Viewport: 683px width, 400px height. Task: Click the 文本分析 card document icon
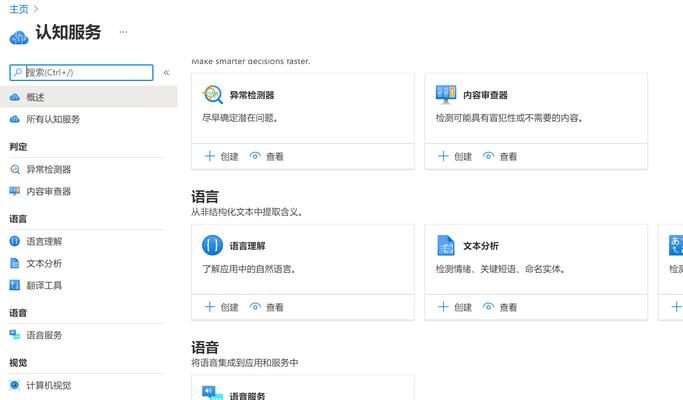[x=446, y=245]
